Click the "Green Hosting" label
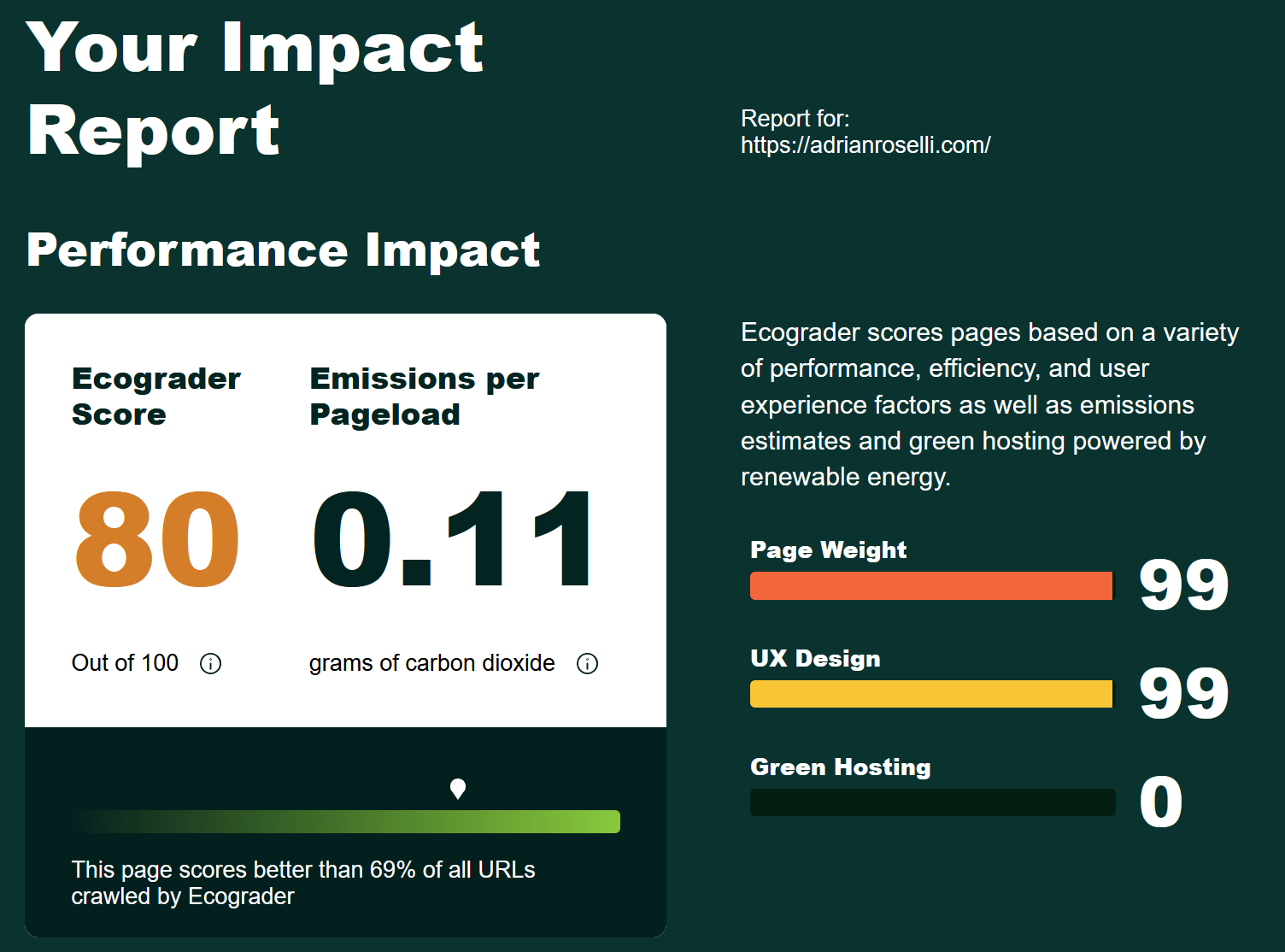The height and width of the screenshot is (952, 1285). coord(840,767)
